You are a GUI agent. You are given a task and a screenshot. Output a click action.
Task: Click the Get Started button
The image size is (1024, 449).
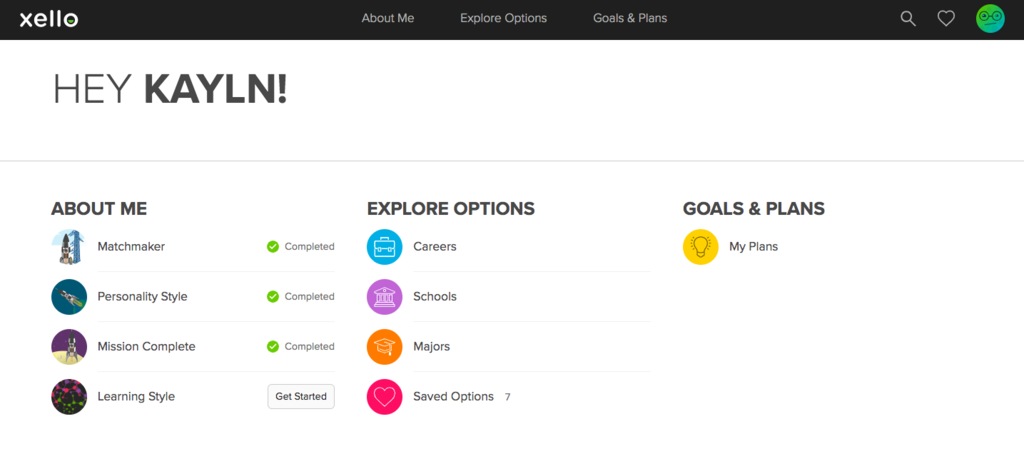[301, 397]
